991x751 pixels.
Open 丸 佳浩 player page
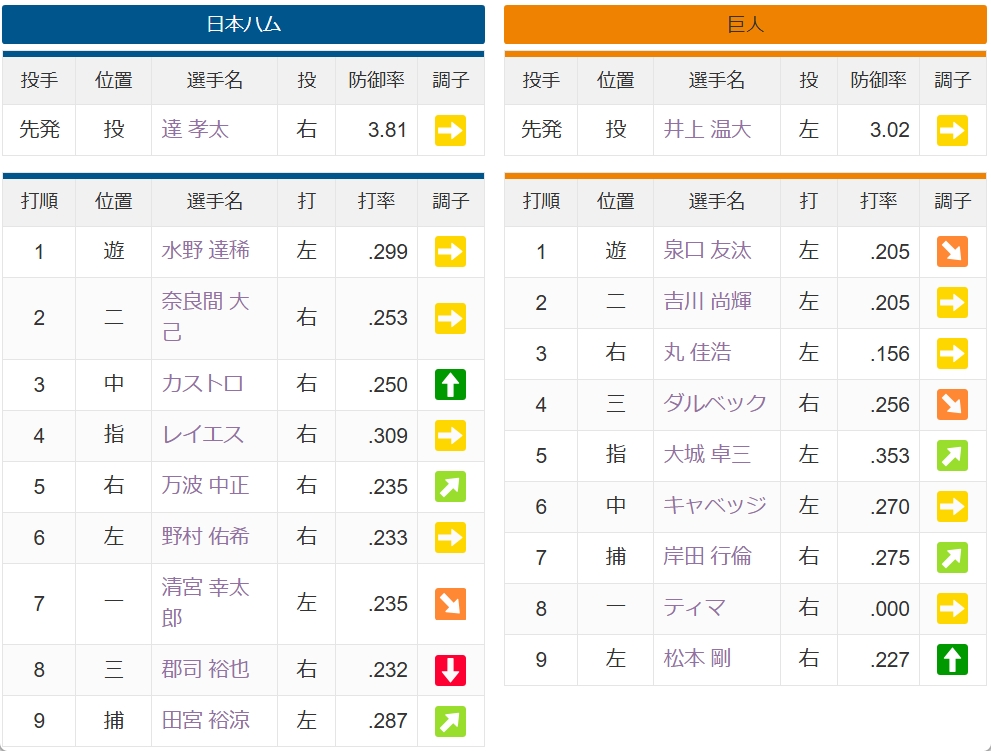coord(697,352)
